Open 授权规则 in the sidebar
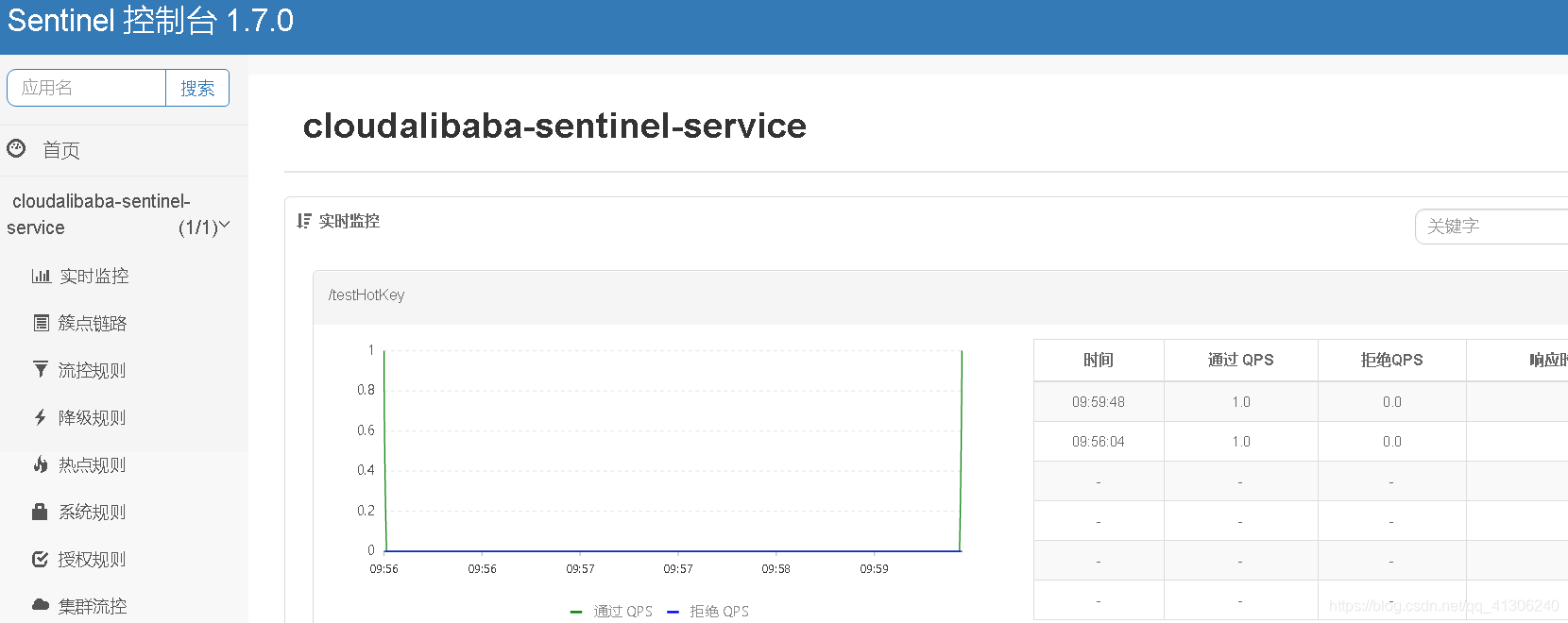The height and width of the screenshot is (623, 1568). tap(92, 559)
